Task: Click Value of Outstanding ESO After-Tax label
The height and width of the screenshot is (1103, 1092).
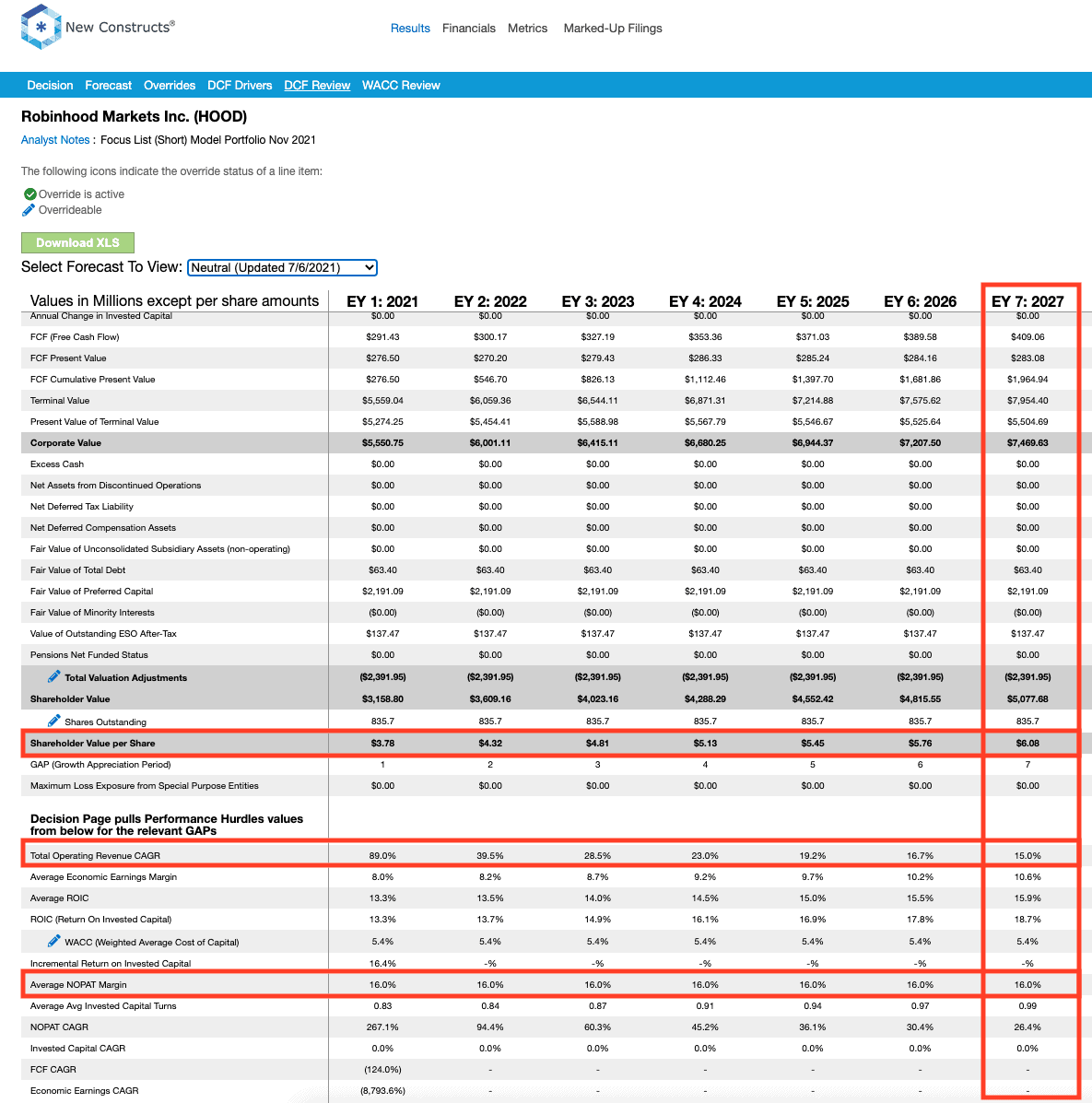Action: (103, 633)
